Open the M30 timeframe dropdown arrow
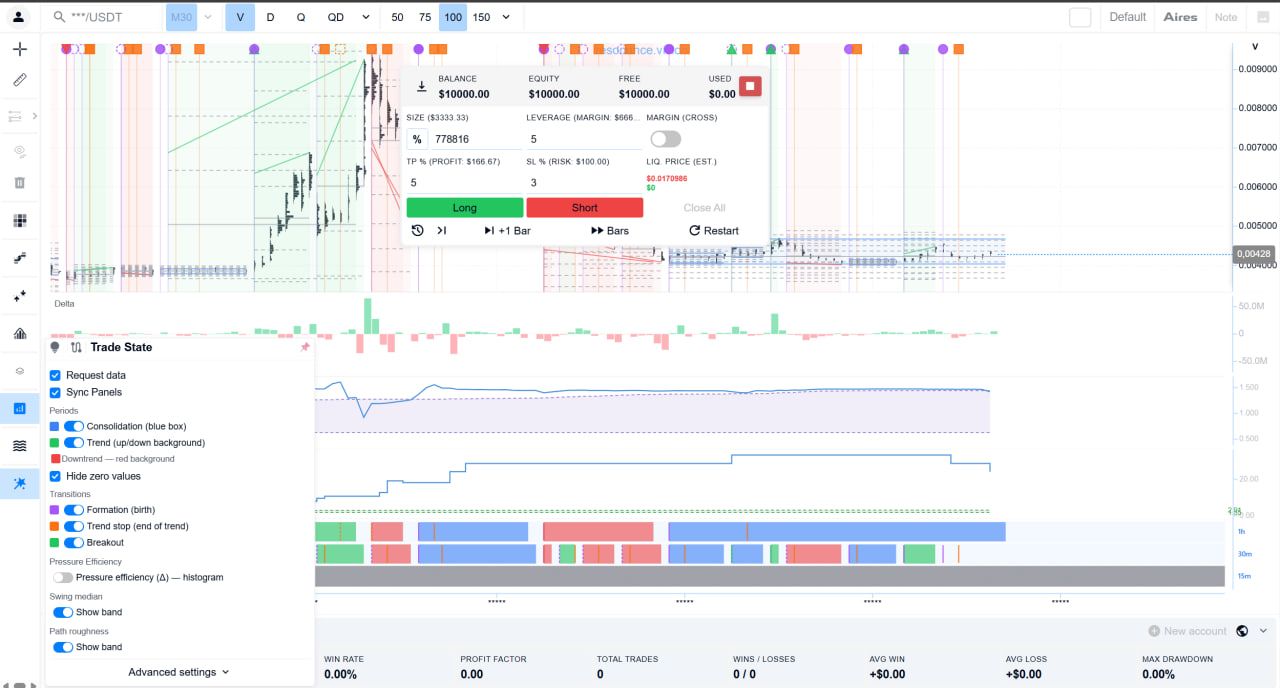 208,17
